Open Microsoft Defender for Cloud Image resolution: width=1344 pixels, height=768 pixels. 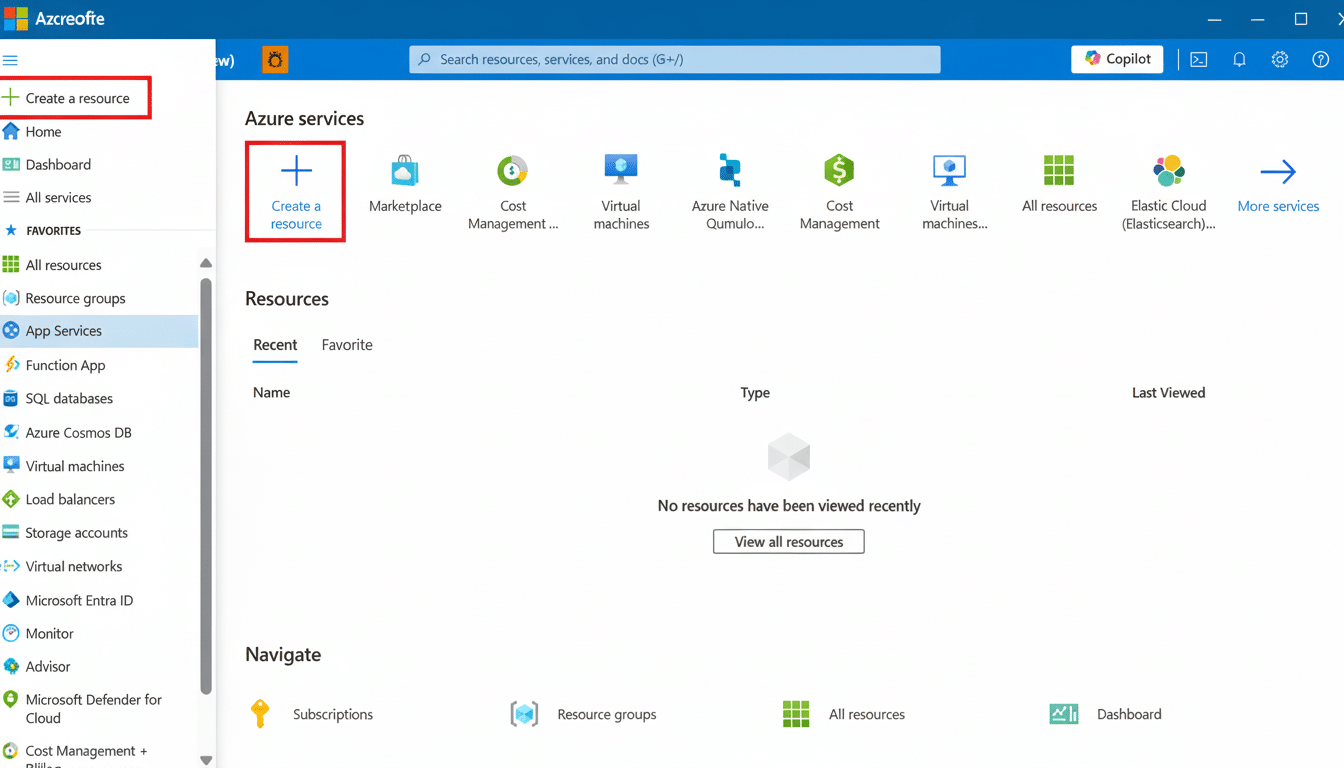click(90, 707)
